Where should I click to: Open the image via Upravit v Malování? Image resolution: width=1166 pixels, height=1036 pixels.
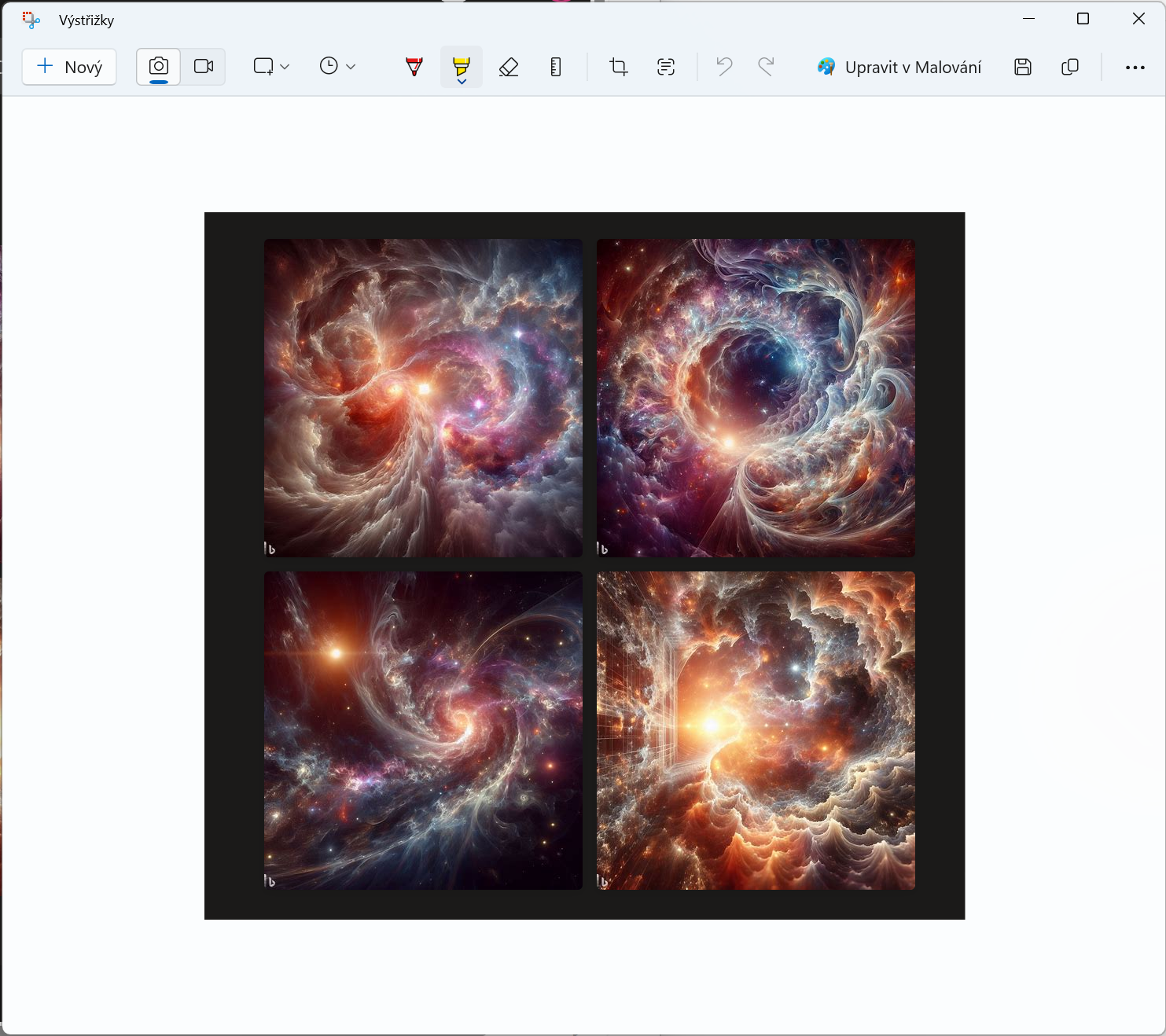(x=899, y=67)
